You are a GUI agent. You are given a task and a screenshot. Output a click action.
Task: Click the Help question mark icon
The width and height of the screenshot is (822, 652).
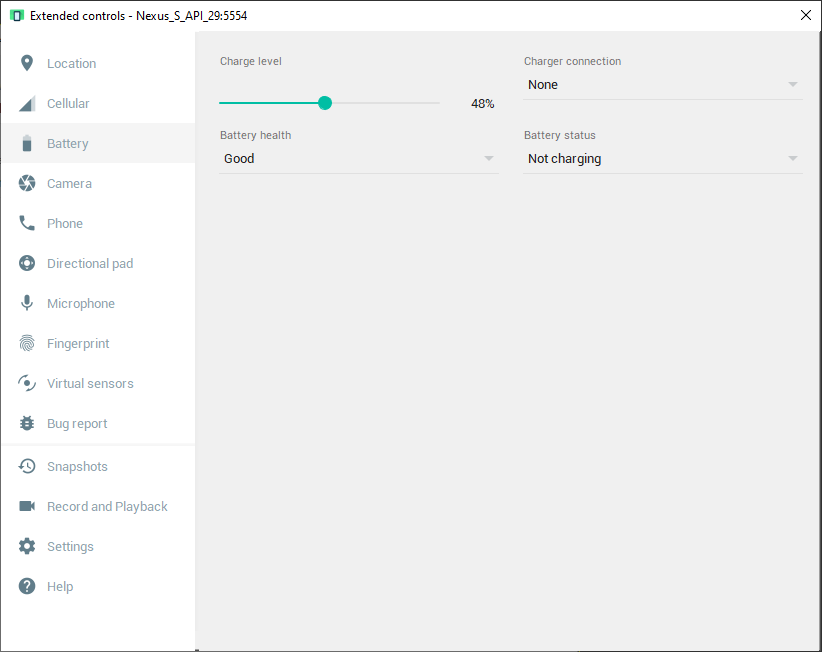(x=27, y=586)
